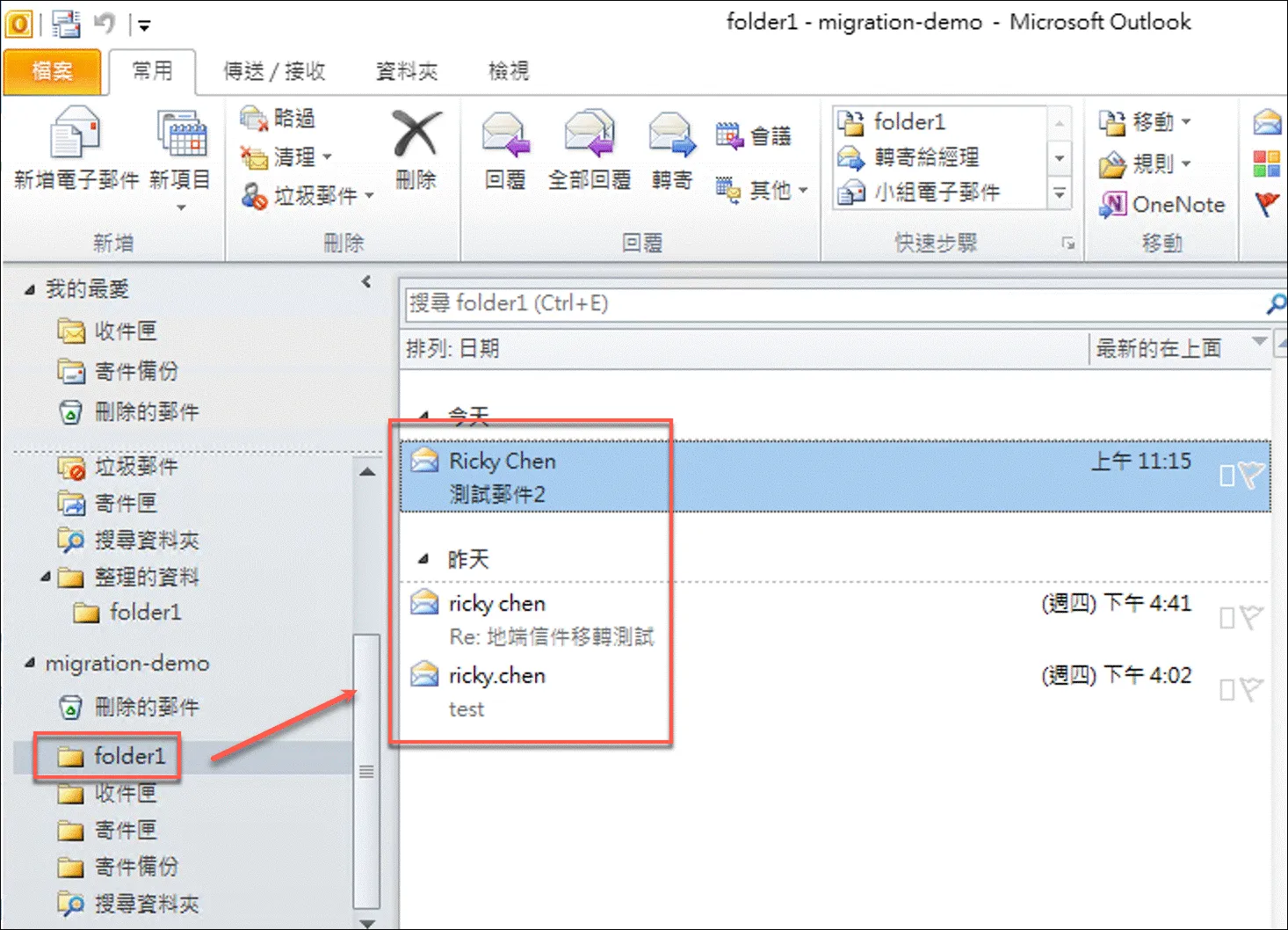Viewport: 1288px width, 930px height.
Task: Collapse the 昨天 message group
Action: tap(423, 559)
